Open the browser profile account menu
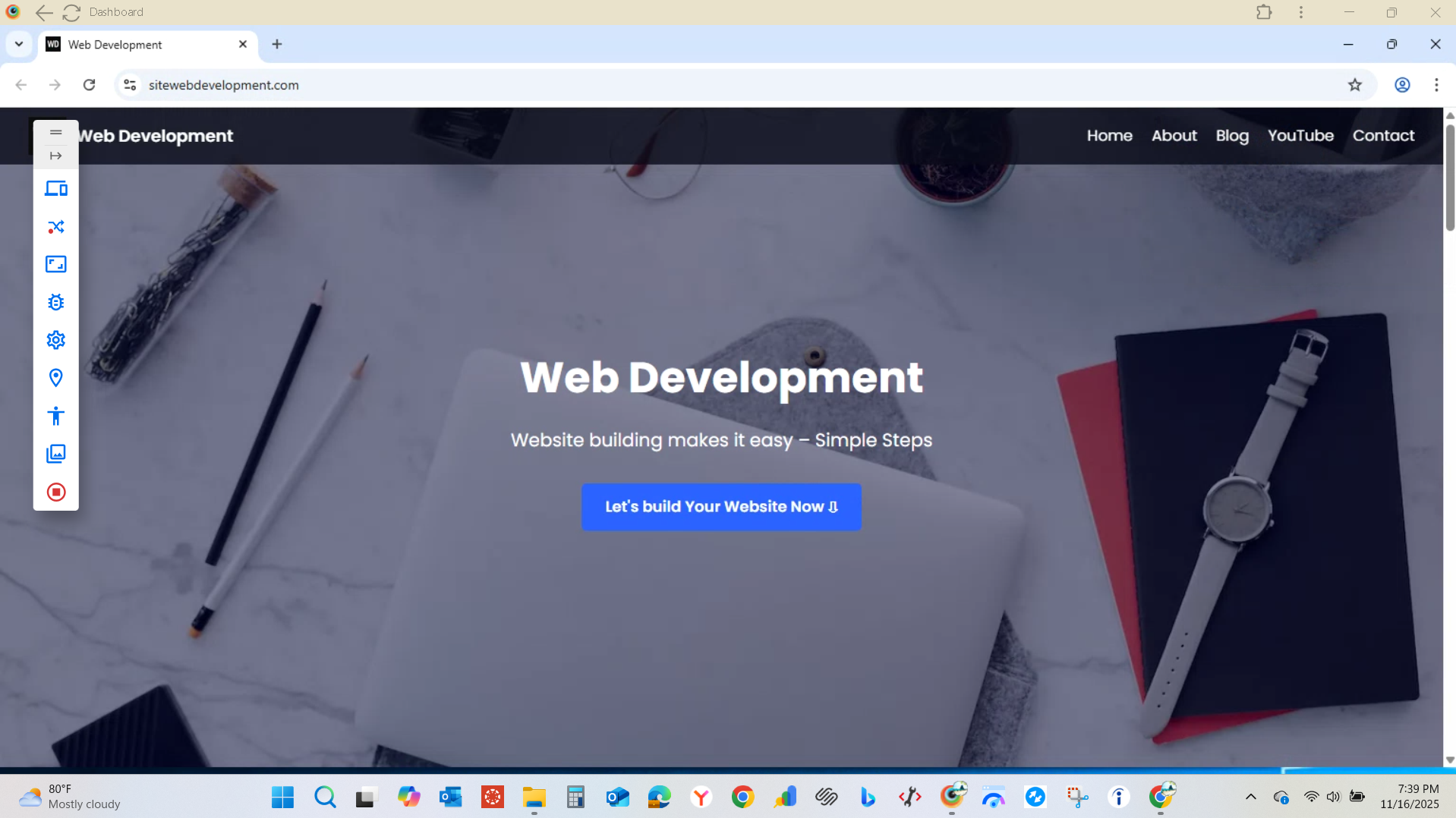Image resolution: width=1456 pixels, height=818 pixels. coord(1402,84)
